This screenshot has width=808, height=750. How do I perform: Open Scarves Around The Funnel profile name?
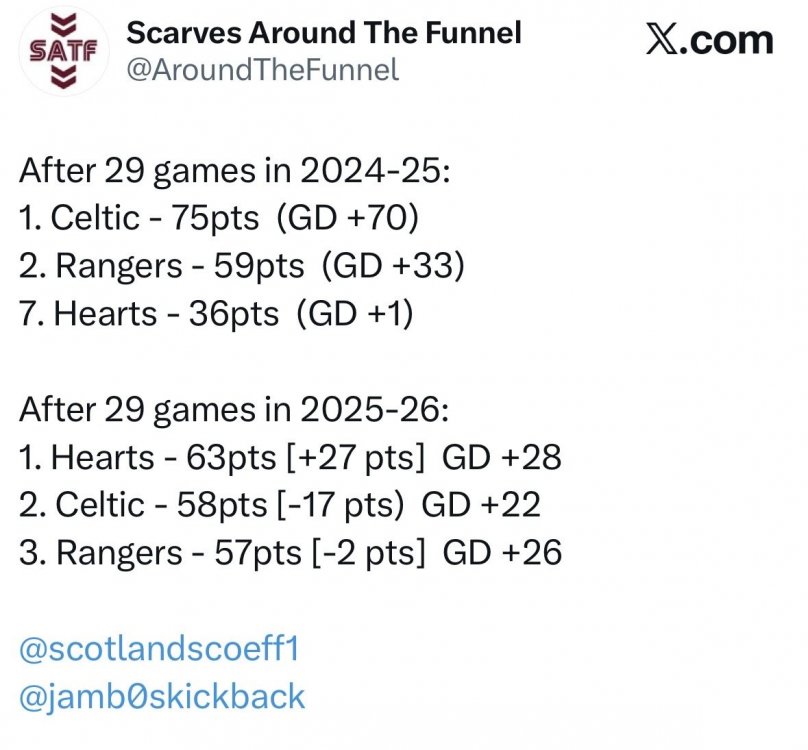[x=324, y=33]
